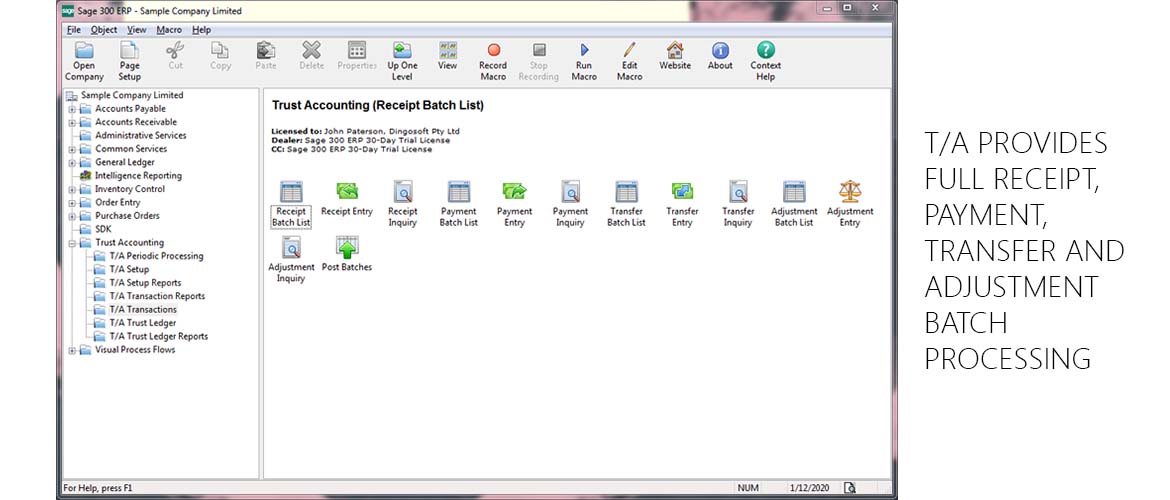Click the NUM status bar indicator
The height and width of the screenshot is (500, 1170).
pos(748,487)
